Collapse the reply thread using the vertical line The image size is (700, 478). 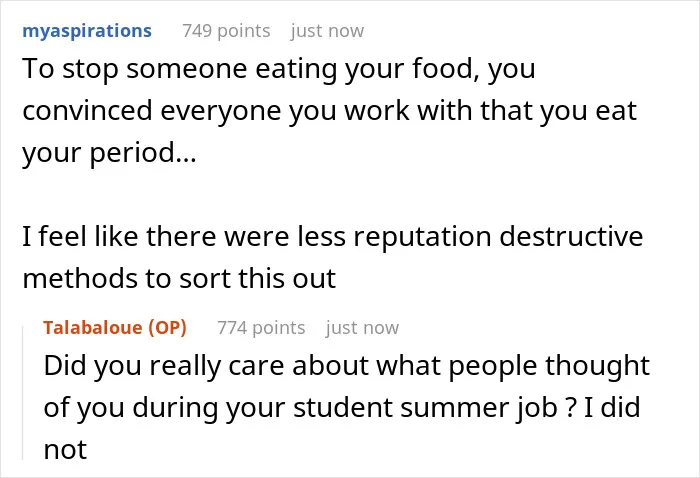click(23, 393)
